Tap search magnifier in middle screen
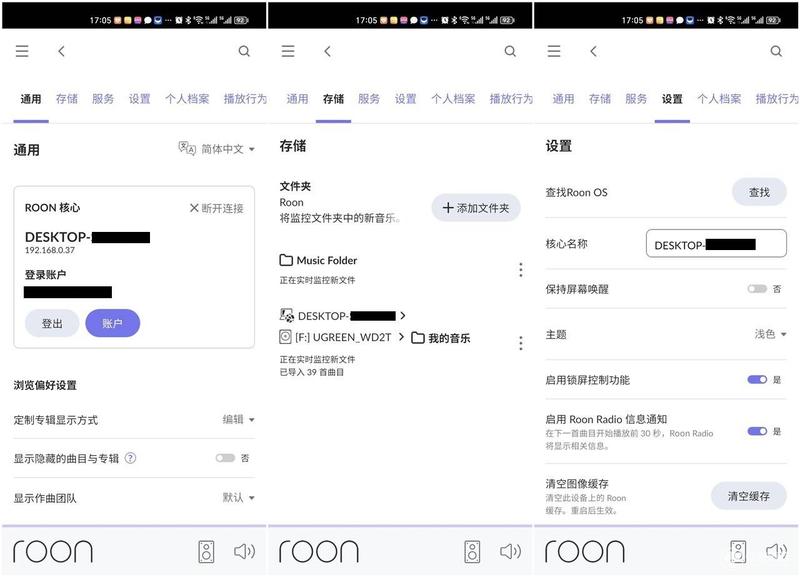This screenshot has width=800, height=577. [510, 51]
